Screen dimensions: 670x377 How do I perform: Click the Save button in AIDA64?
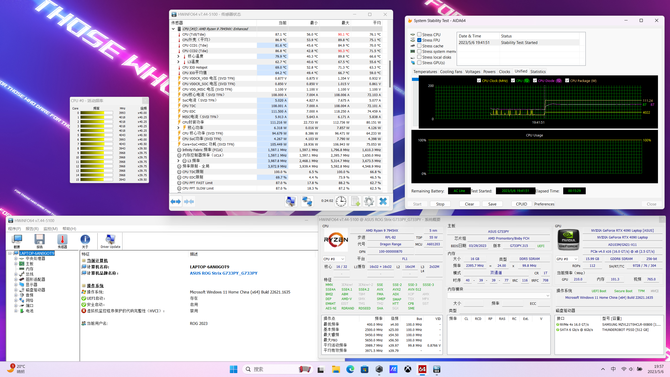(x=492, y=204)
